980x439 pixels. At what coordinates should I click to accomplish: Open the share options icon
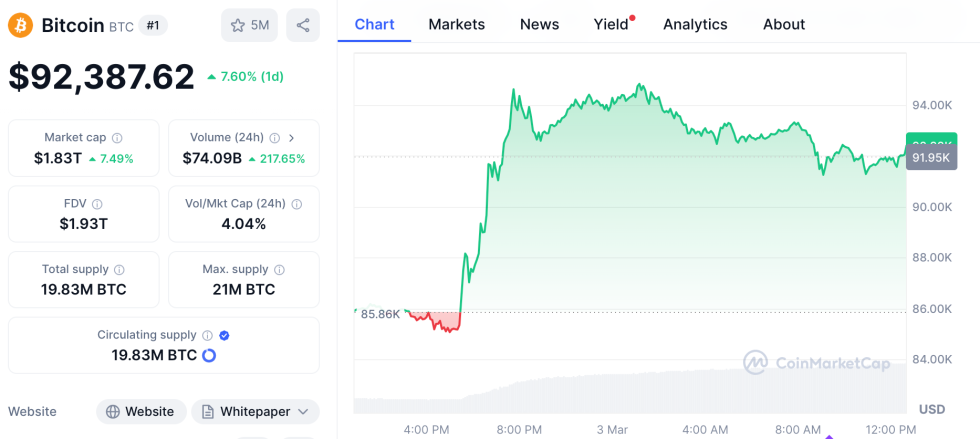coord(303,25)
